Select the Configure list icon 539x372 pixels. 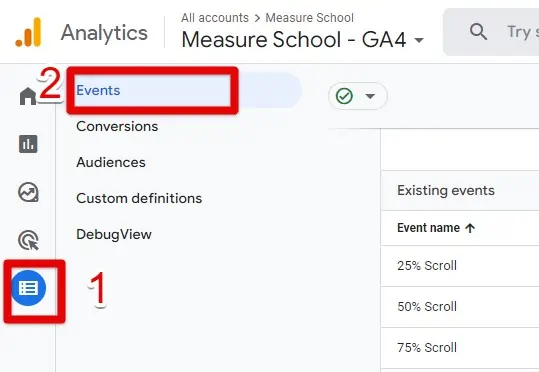coord(29,288)
